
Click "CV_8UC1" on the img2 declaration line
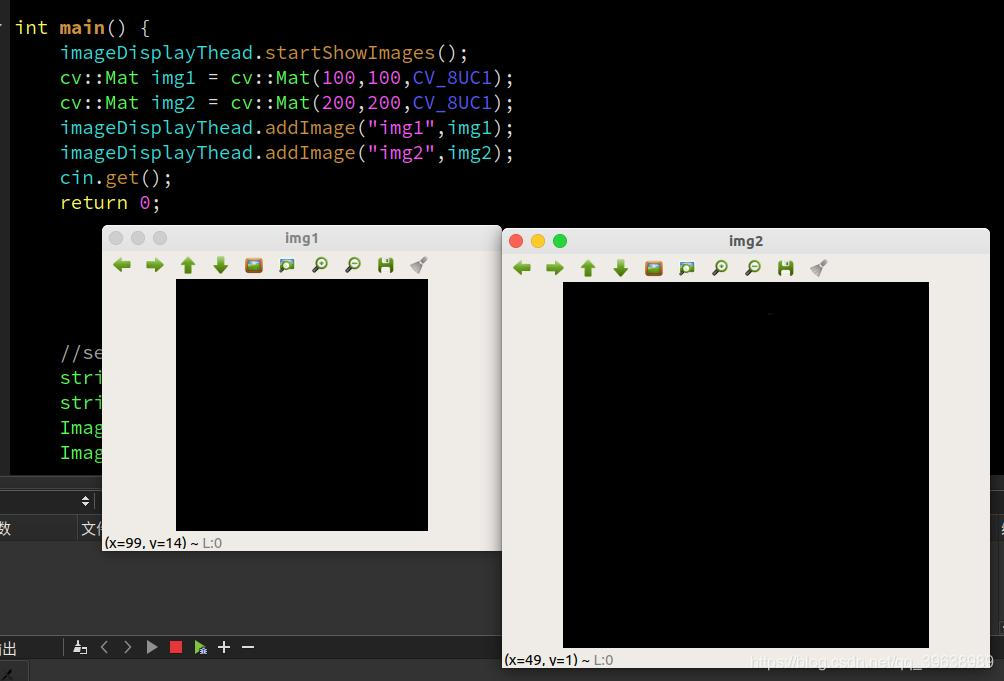[453, 103]
